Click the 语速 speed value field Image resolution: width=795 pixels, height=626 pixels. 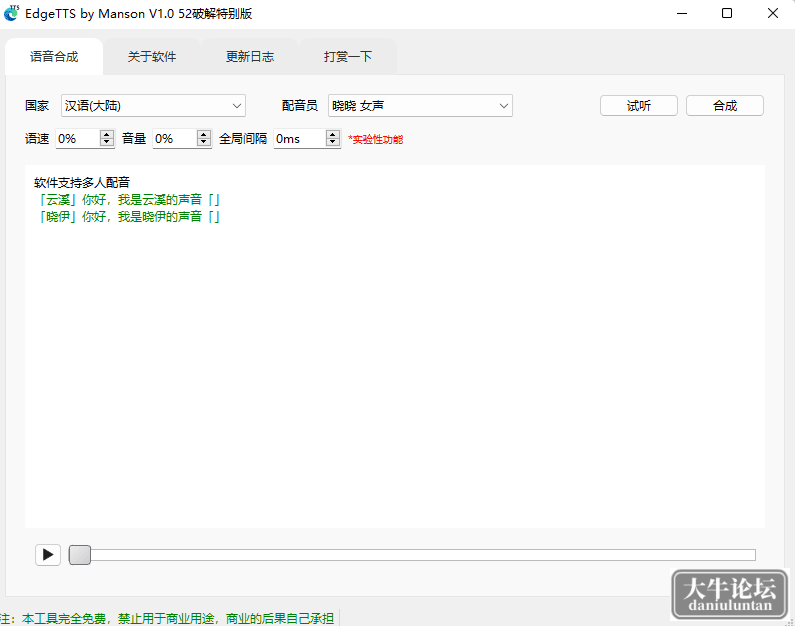(78, 138)
